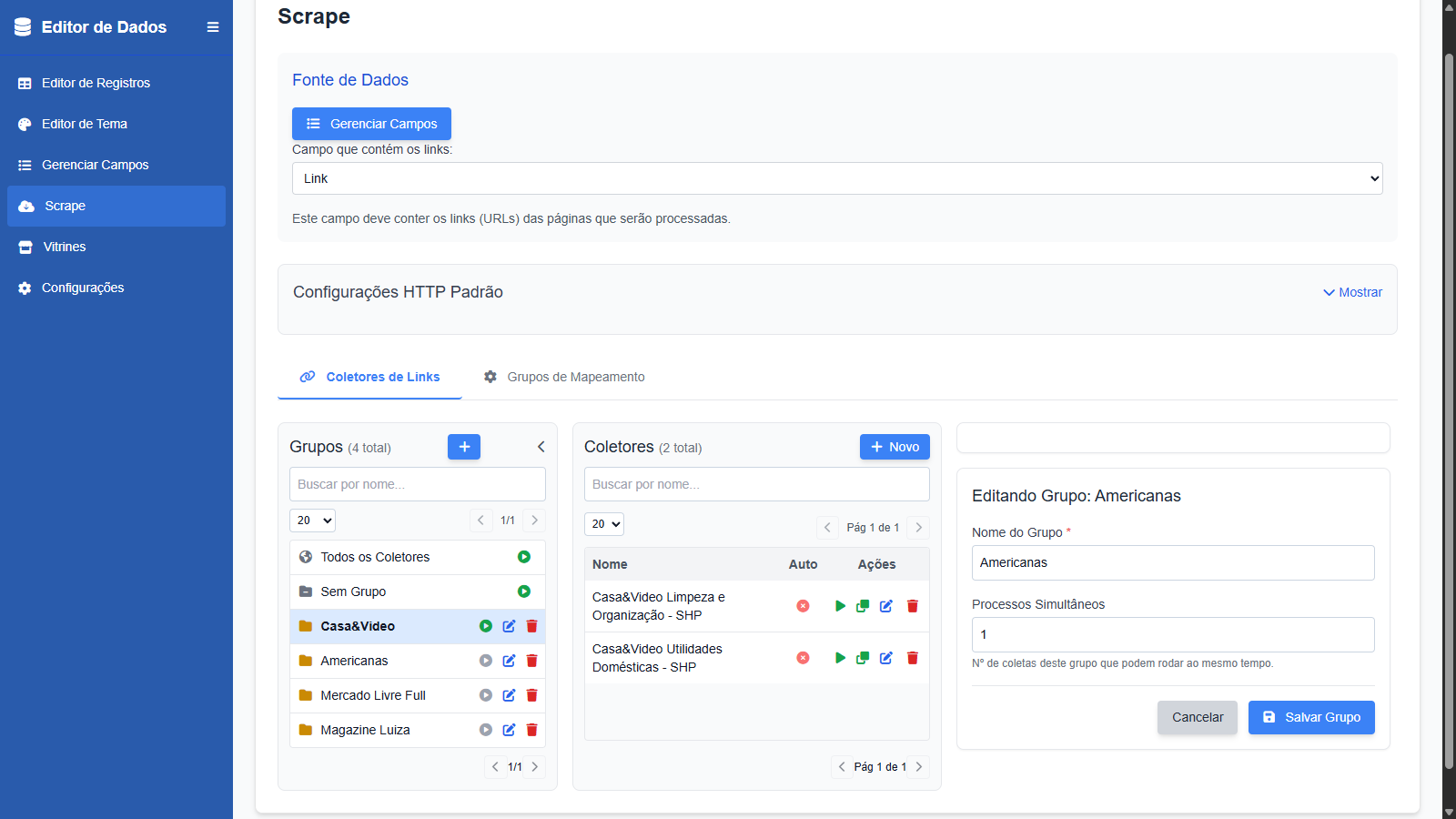Click the Processos Simultâneos input field
The height and width of the screenshot is (819, 1456).
(x=1173, y=634)
